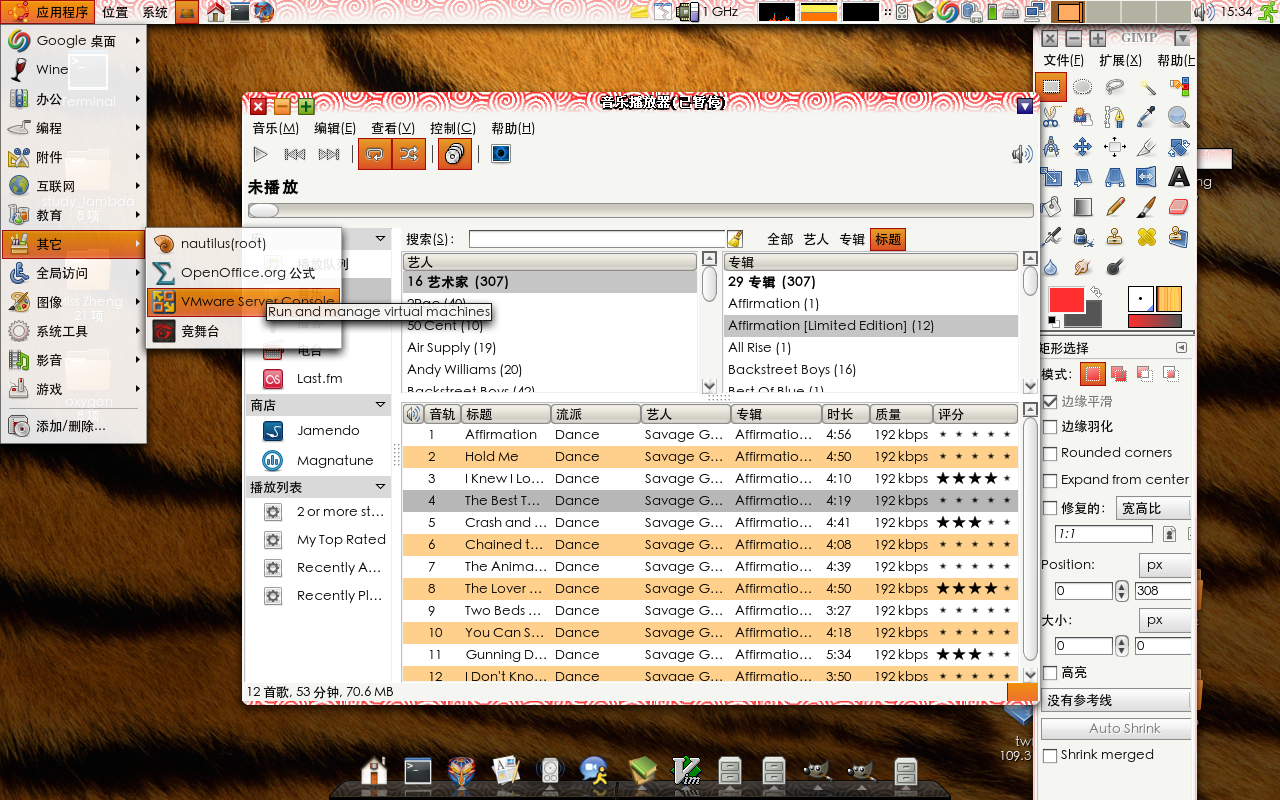Open nautilus(root) from the submenu
The width and height of the screenshot is (1280, 800).
pyautogui.click(x=243, y=244)
